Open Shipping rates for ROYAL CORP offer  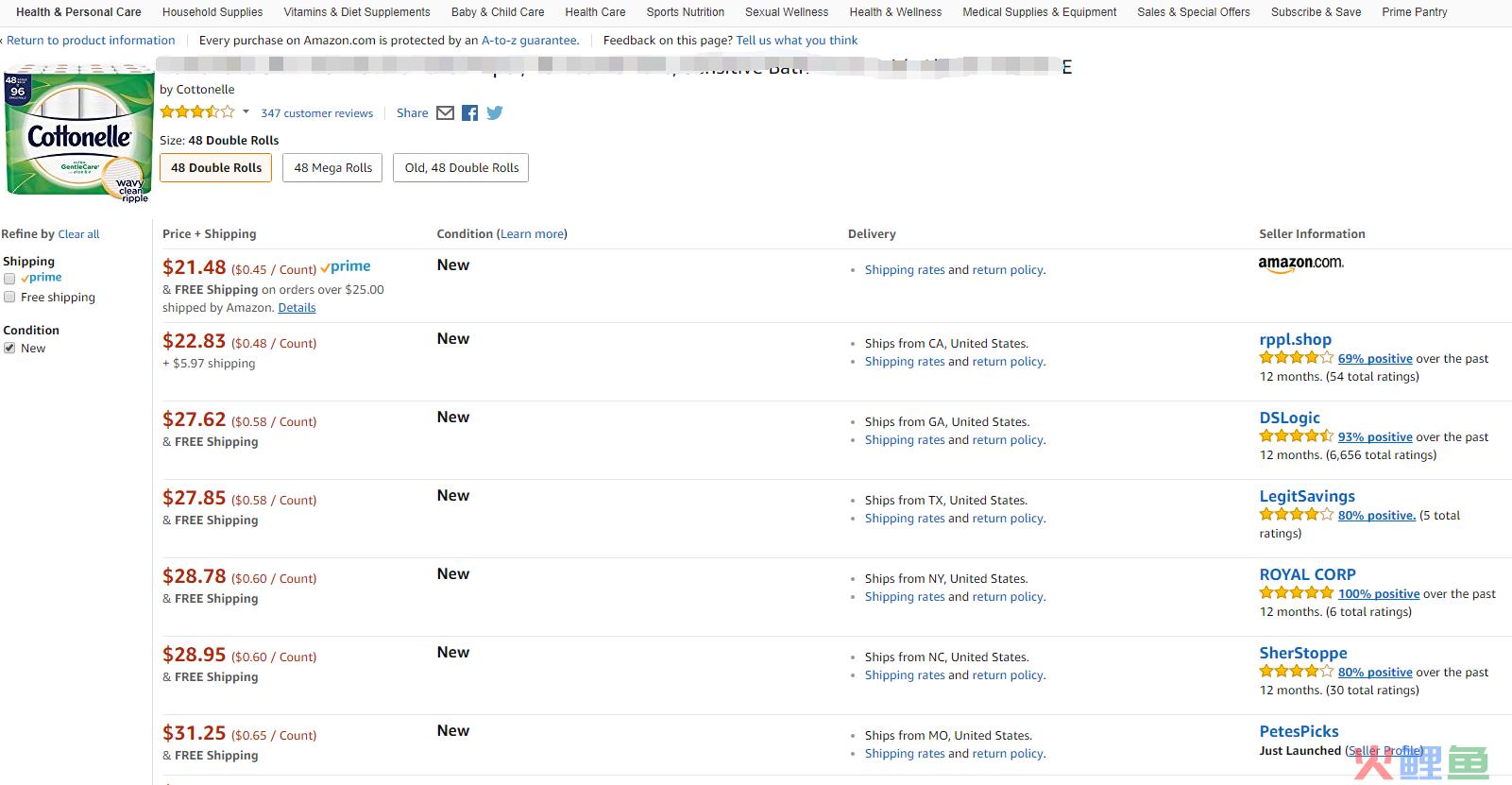(x=905, y=597)
